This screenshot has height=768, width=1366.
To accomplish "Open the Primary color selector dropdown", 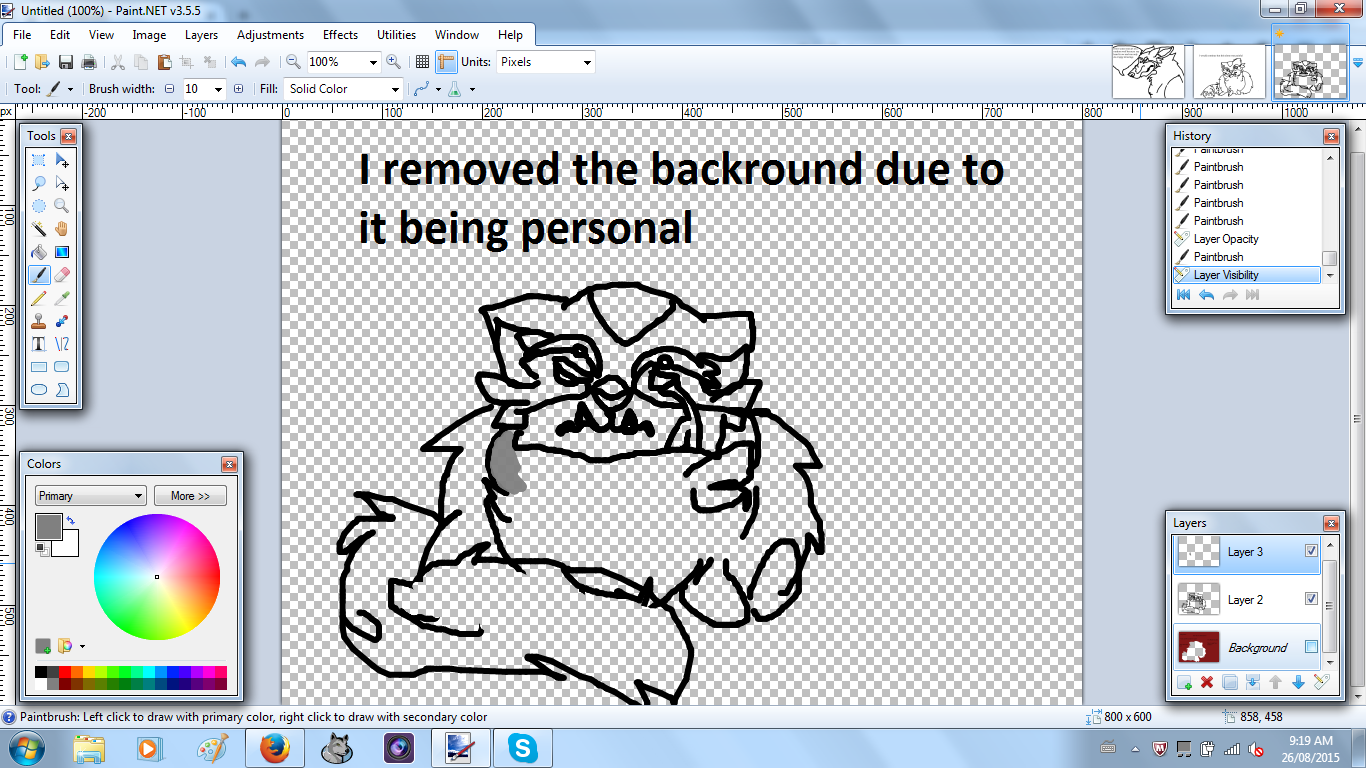I will click(91, 496).
